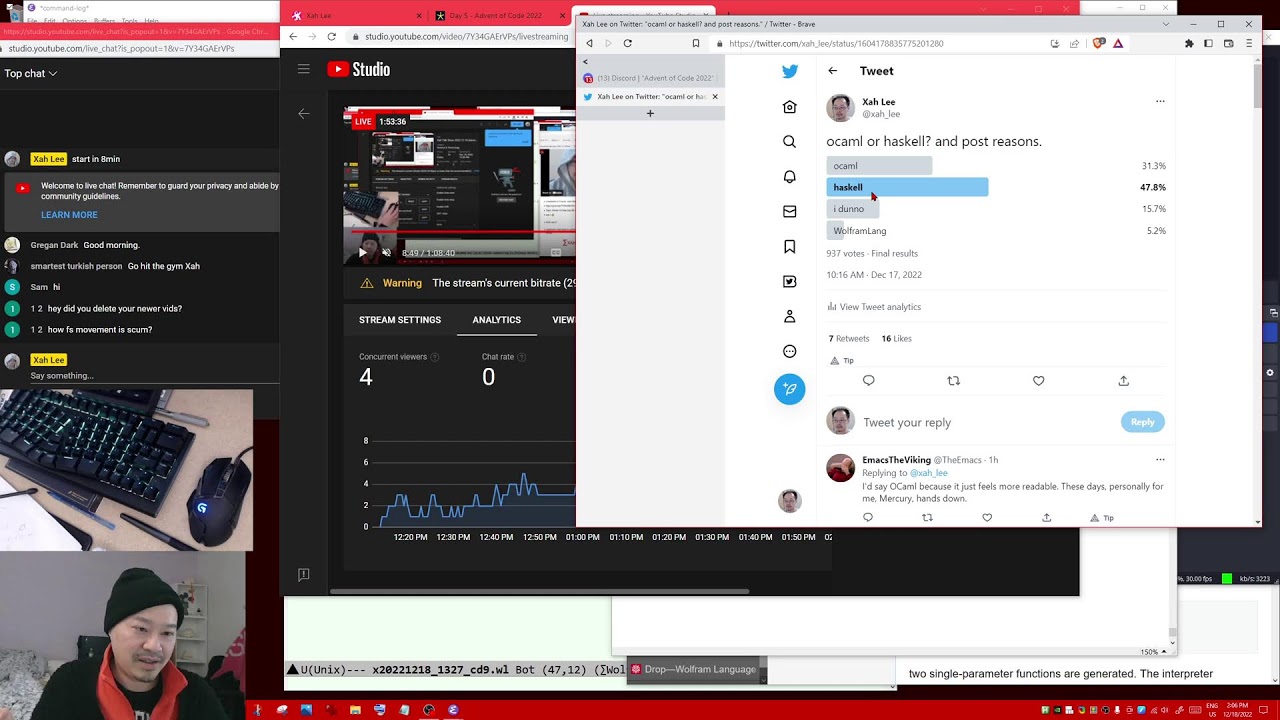The width and height of the screenshot is (1280, 720).
Task: Reply icon under the poll tweet
Action: pyautogui.click(x=868, y=381)
